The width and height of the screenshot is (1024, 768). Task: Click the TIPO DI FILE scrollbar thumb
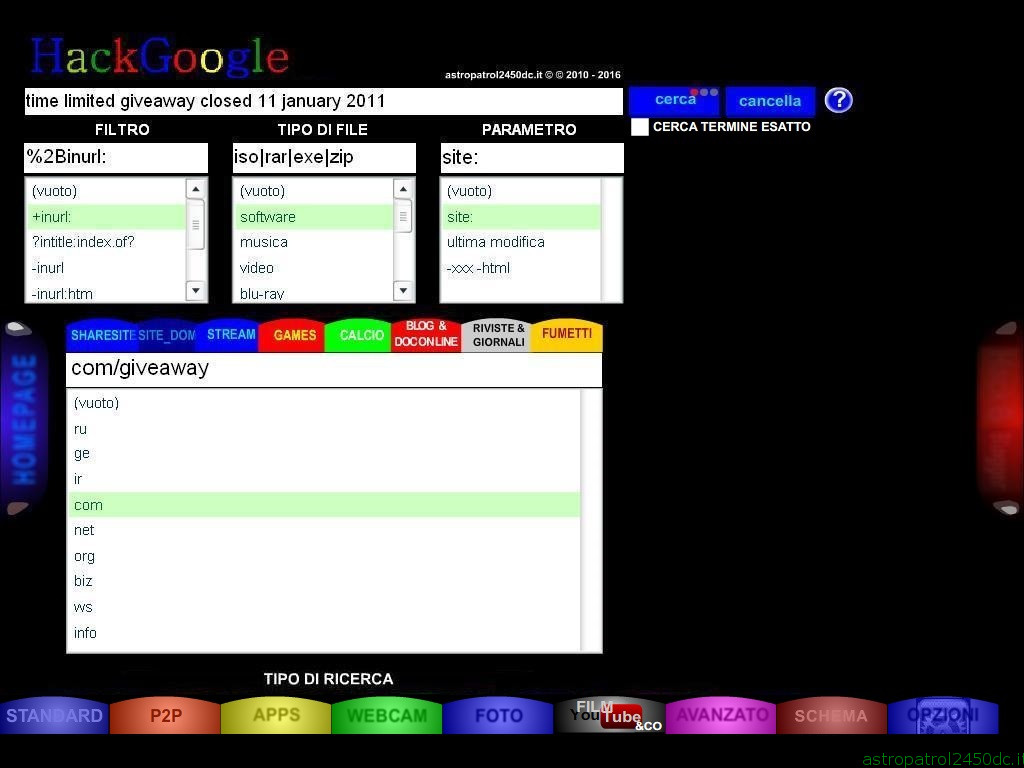point(404,216)
